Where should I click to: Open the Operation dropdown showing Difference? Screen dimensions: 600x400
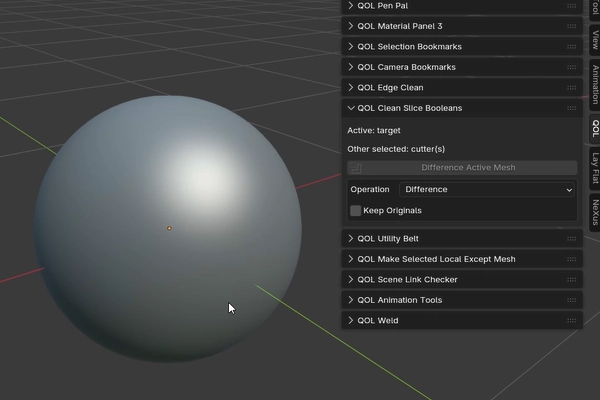pos(487,189)
